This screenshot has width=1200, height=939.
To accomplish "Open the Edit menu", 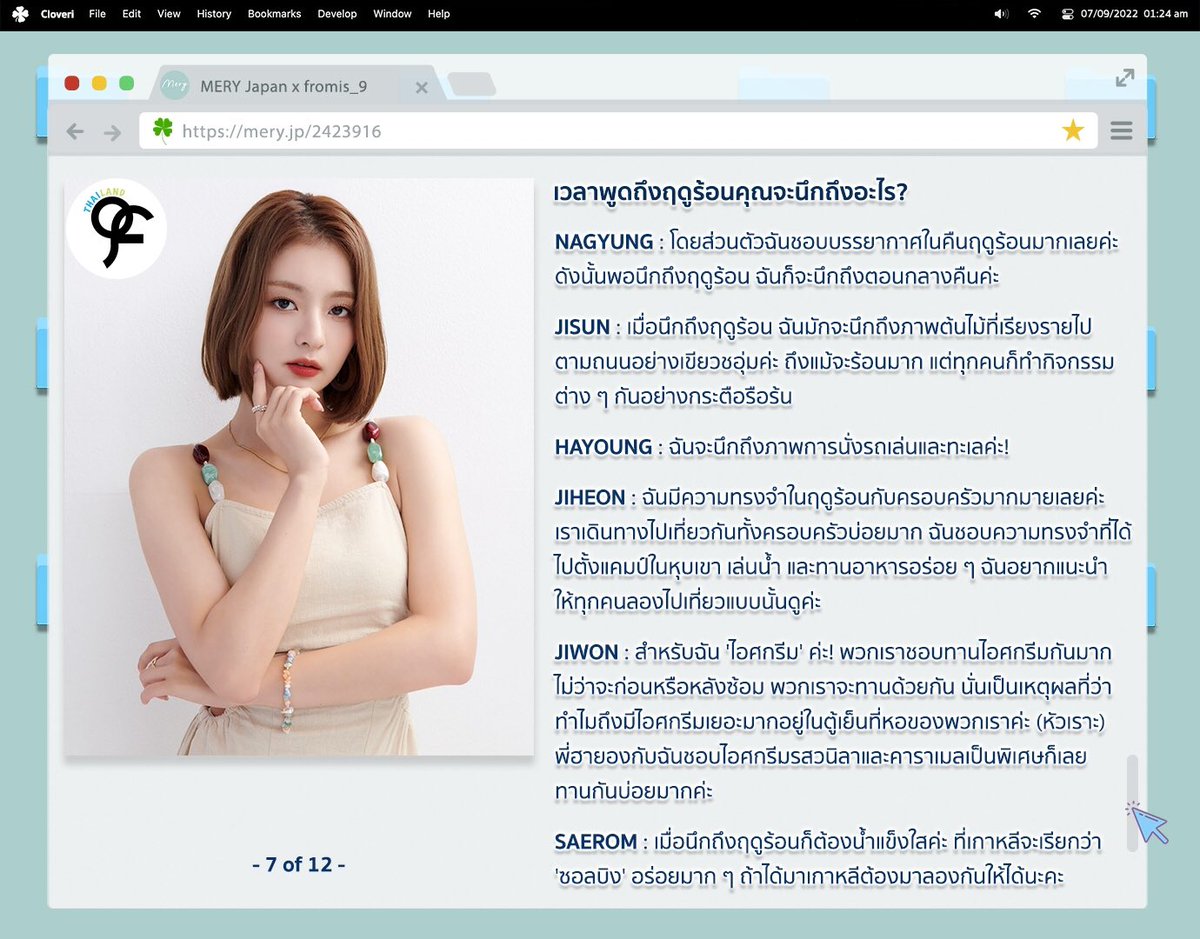I will [131, 14].
